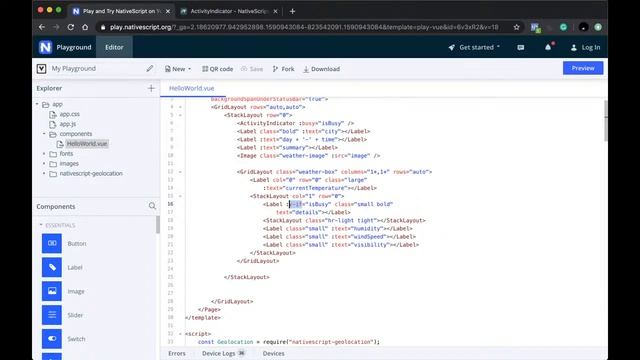This screenshot has height=360, width=640.
Task: Search components with magnifier icon
Action: point(152,206)
